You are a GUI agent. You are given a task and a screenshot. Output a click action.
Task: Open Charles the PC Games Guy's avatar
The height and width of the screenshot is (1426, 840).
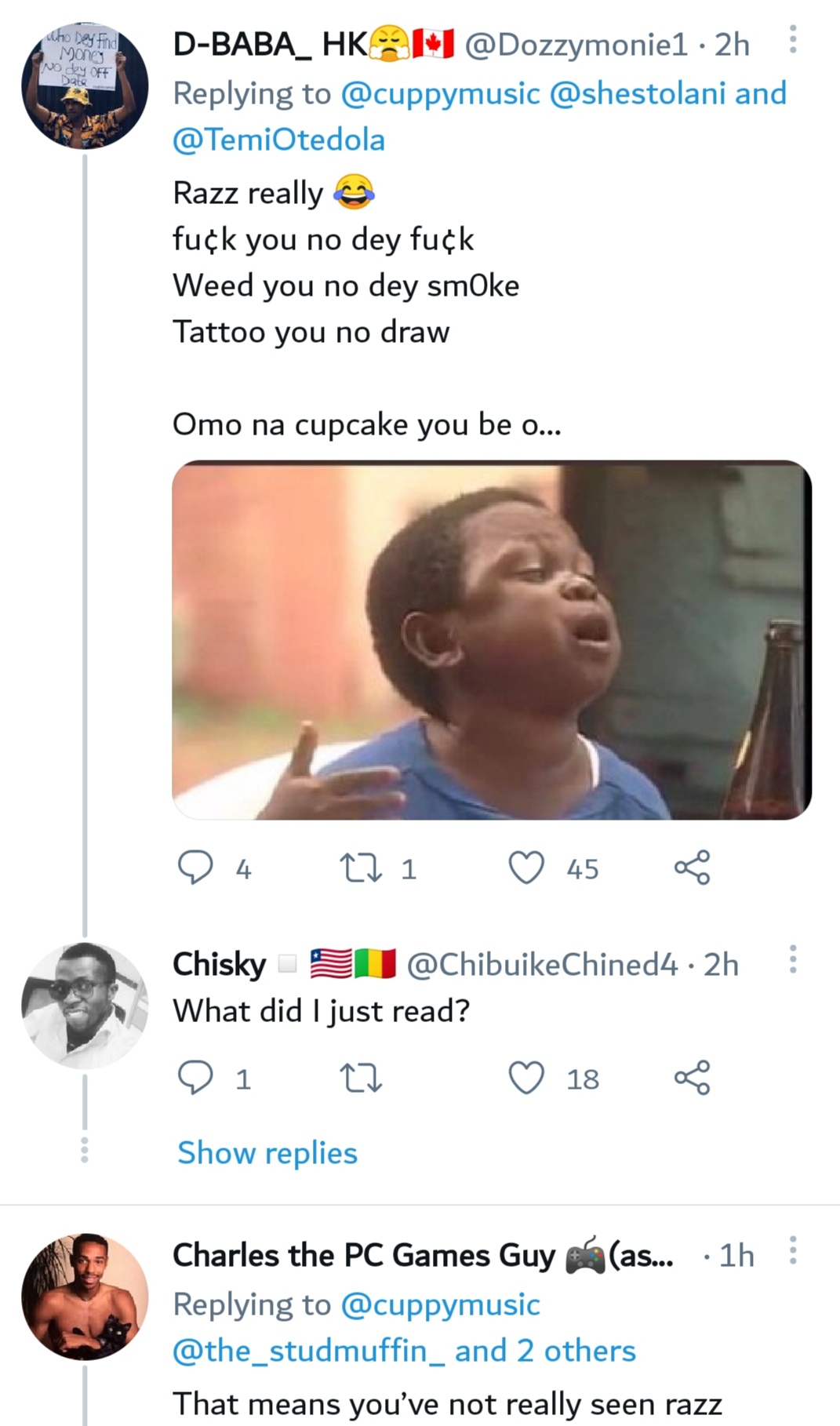(x=85, y=1296)
